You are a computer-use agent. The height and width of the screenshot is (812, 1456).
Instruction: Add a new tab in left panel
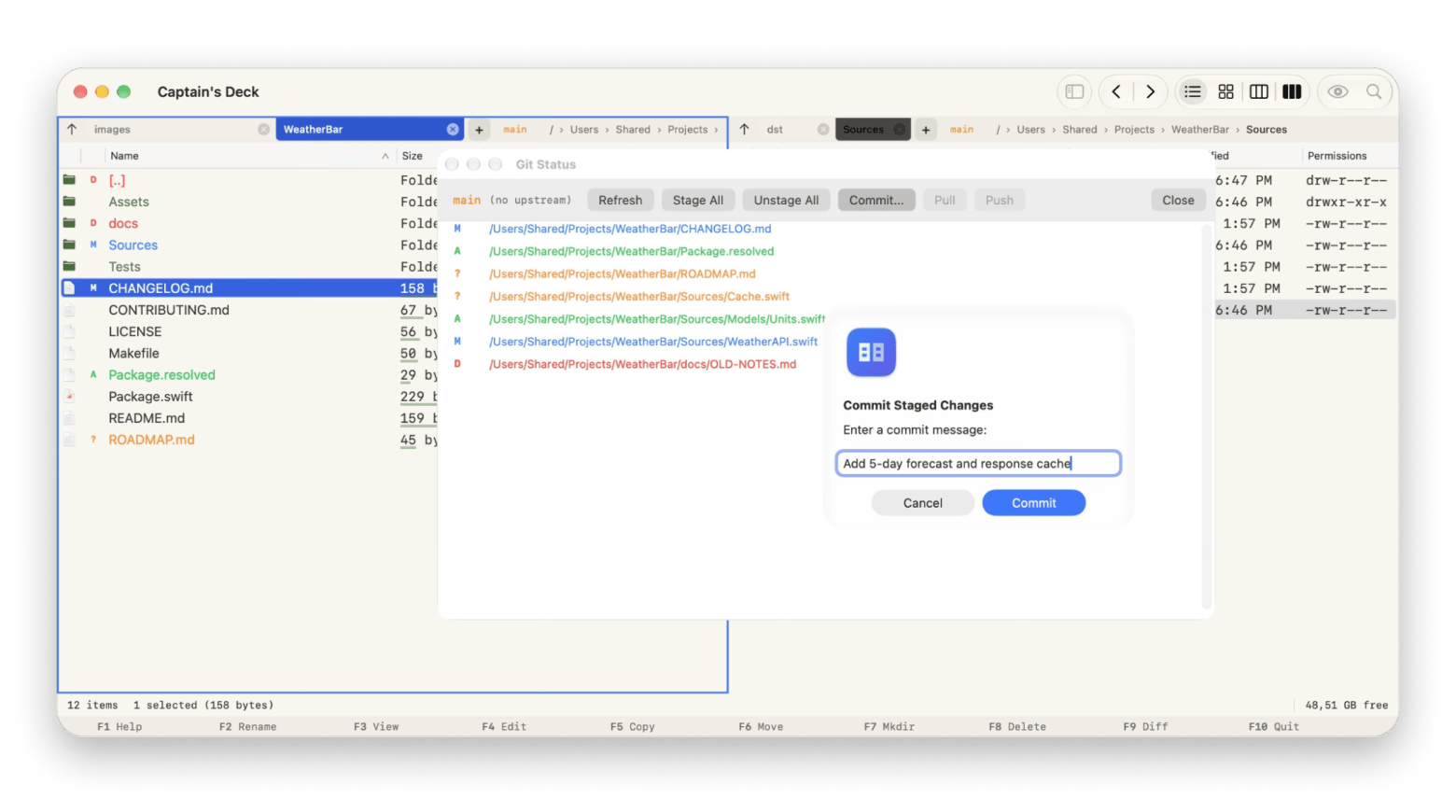(x=479, y=130)
